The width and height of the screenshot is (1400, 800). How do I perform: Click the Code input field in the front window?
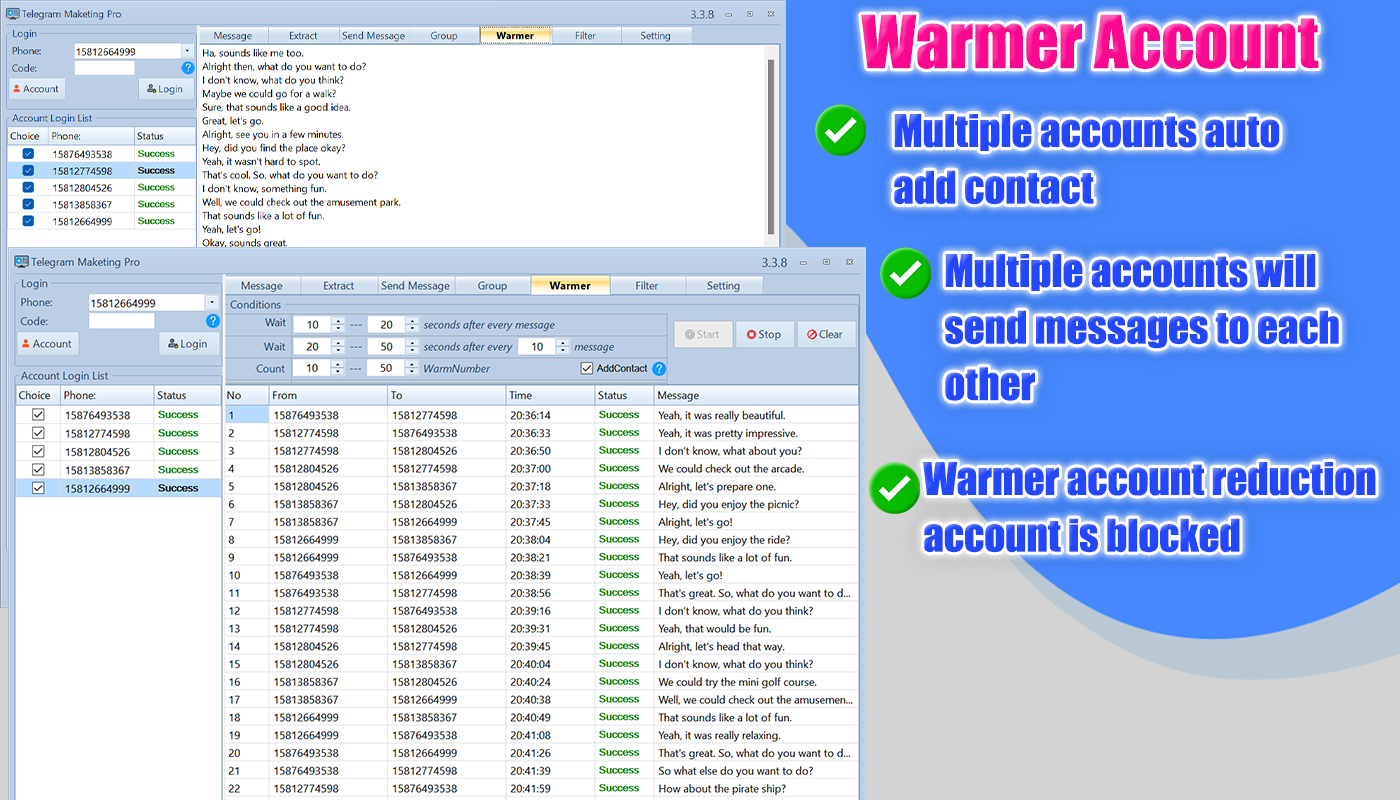[x=121, y=321]
